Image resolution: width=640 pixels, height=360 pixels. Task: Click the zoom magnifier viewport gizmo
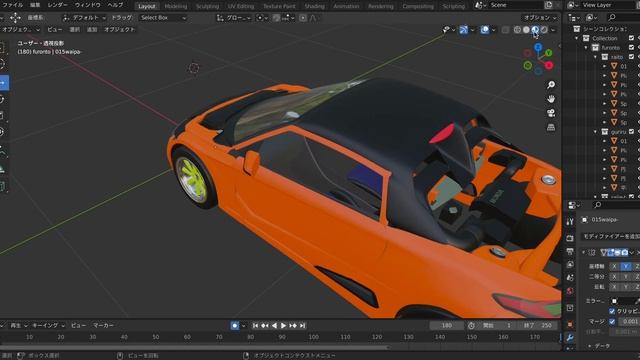click(551, 85)
